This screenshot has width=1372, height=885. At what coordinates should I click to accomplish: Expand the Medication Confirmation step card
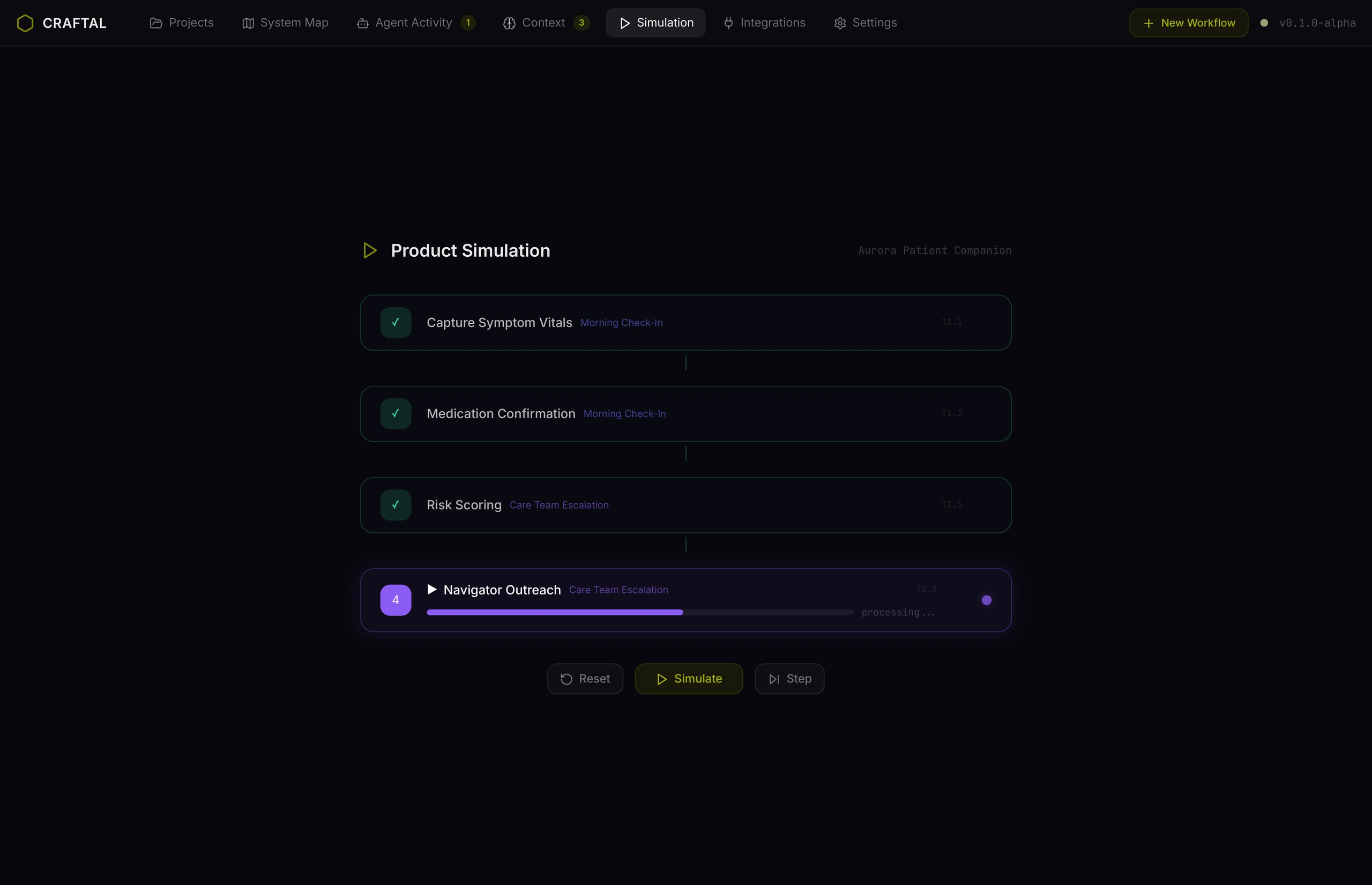point(685,414)
